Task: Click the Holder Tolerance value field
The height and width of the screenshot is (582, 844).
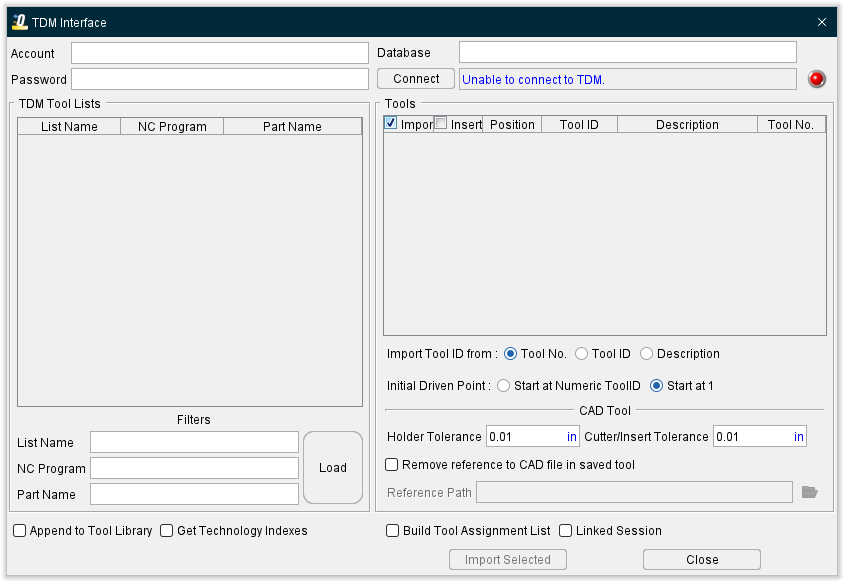Action: (x=533, y=436)
